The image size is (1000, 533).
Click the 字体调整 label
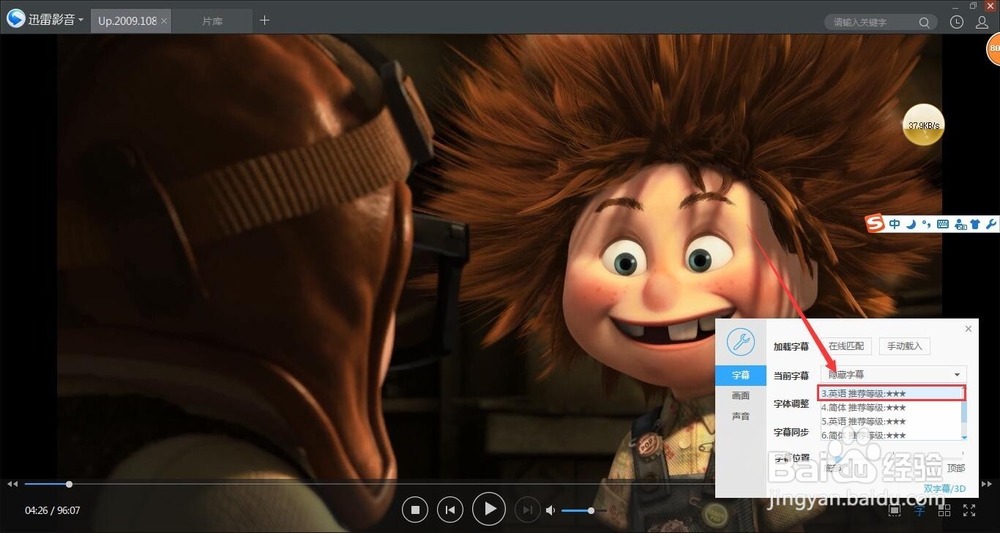791,404
